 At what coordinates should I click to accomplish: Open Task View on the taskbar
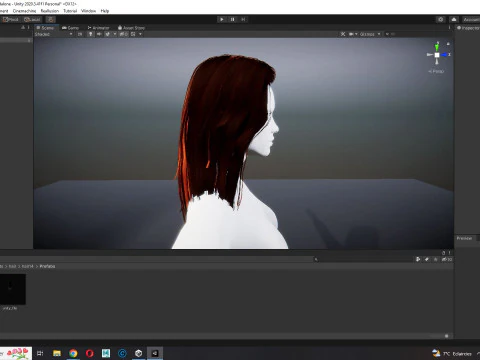(x=40, y=353)
